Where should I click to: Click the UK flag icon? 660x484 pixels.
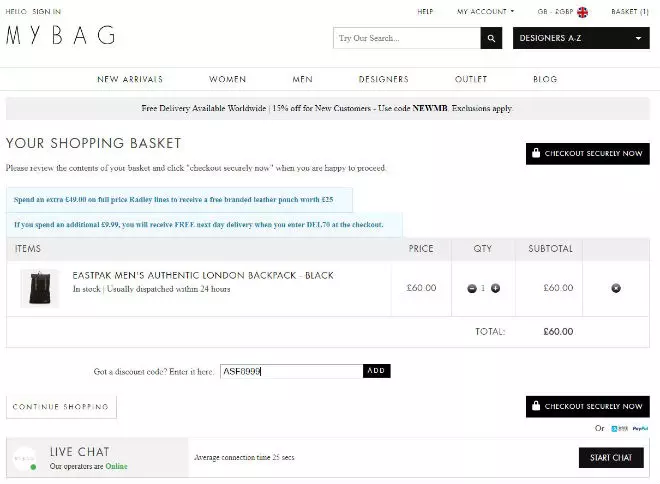[583, 12]
